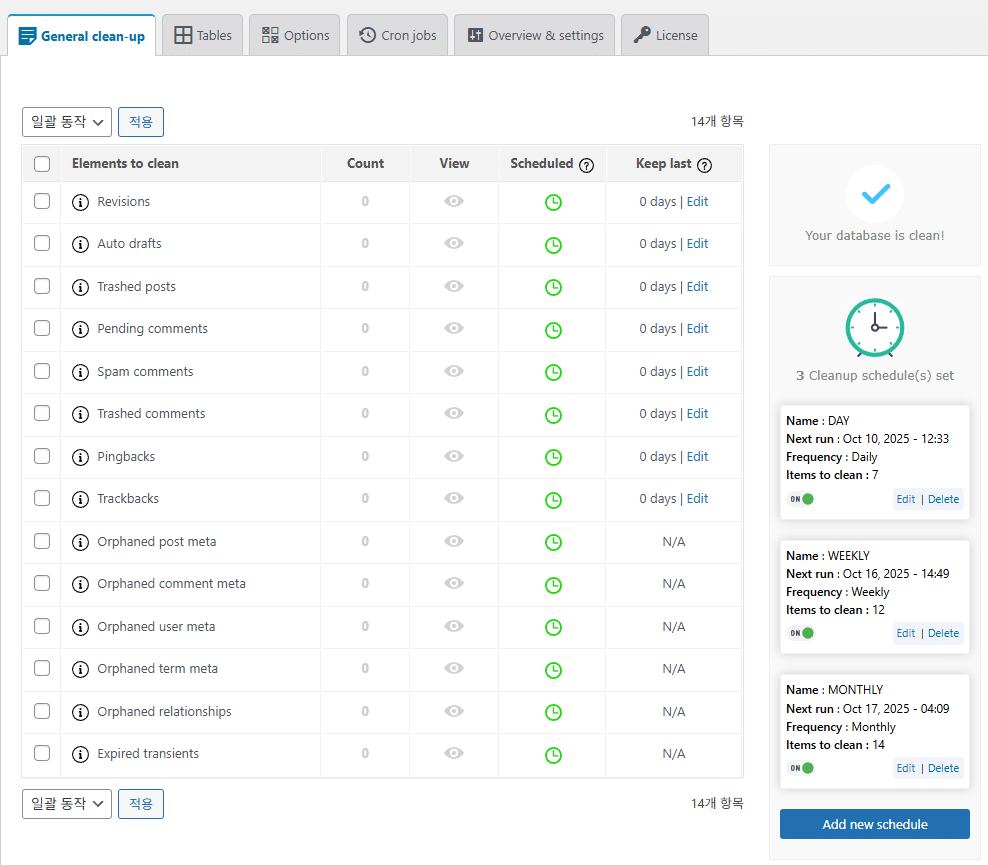The width and height of the screenshot is (988, 865).
Task: Click the help icon next to Scheduled header
Action: 587,165
